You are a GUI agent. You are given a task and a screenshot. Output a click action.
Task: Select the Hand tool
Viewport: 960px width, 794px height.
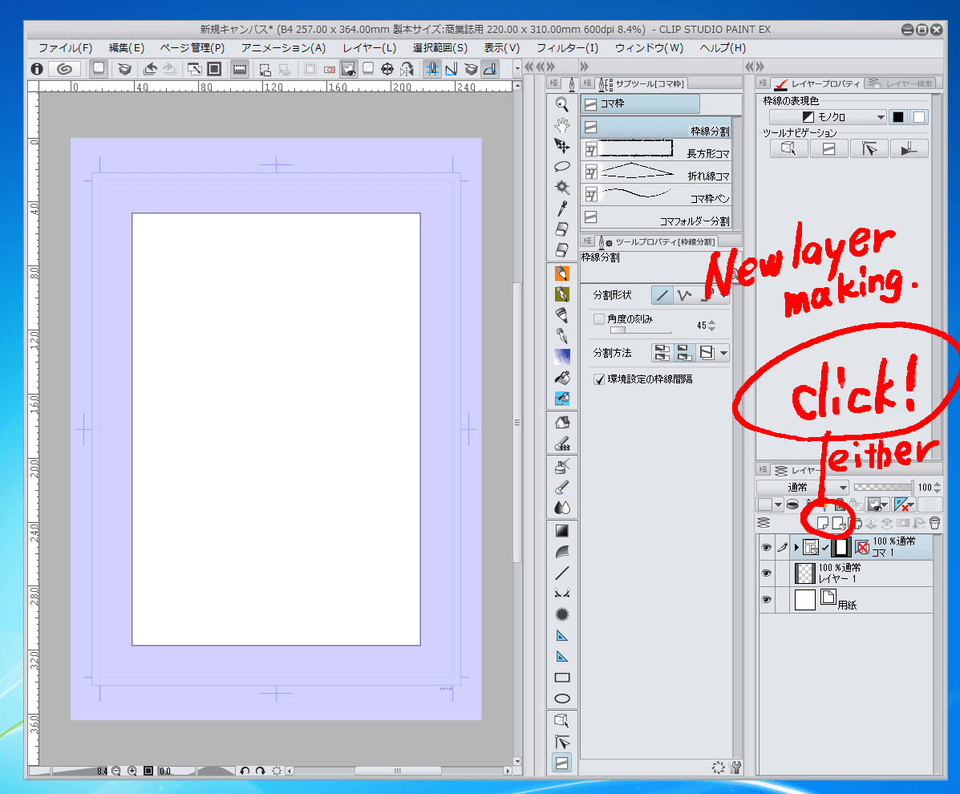point(562,127)
